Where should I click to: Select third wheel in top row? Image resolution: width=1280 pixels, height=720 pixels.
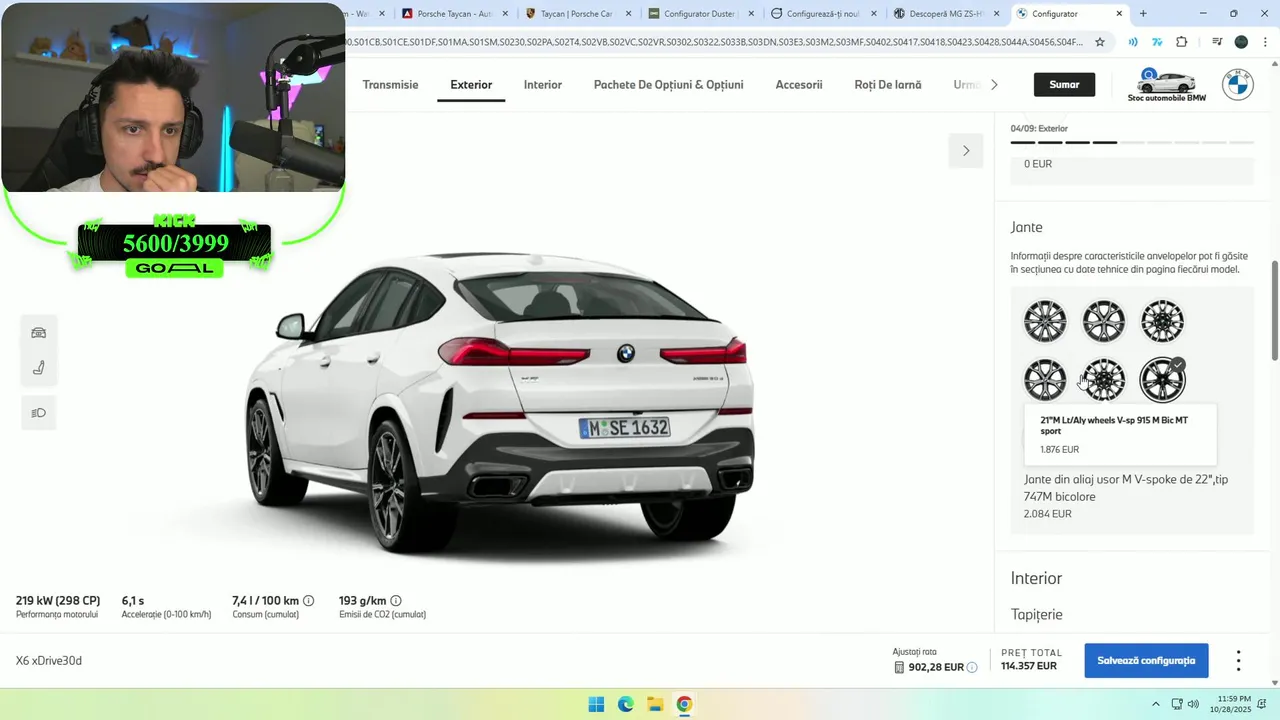[1162, 322]
